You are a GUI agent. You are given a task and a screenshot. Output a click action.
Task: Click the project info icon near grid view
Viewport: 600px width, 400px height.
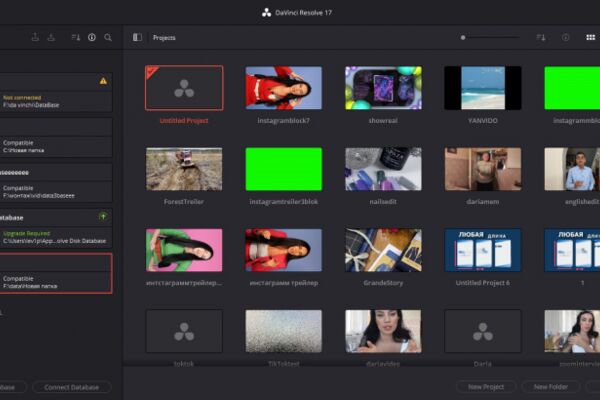tap(566, 37)
